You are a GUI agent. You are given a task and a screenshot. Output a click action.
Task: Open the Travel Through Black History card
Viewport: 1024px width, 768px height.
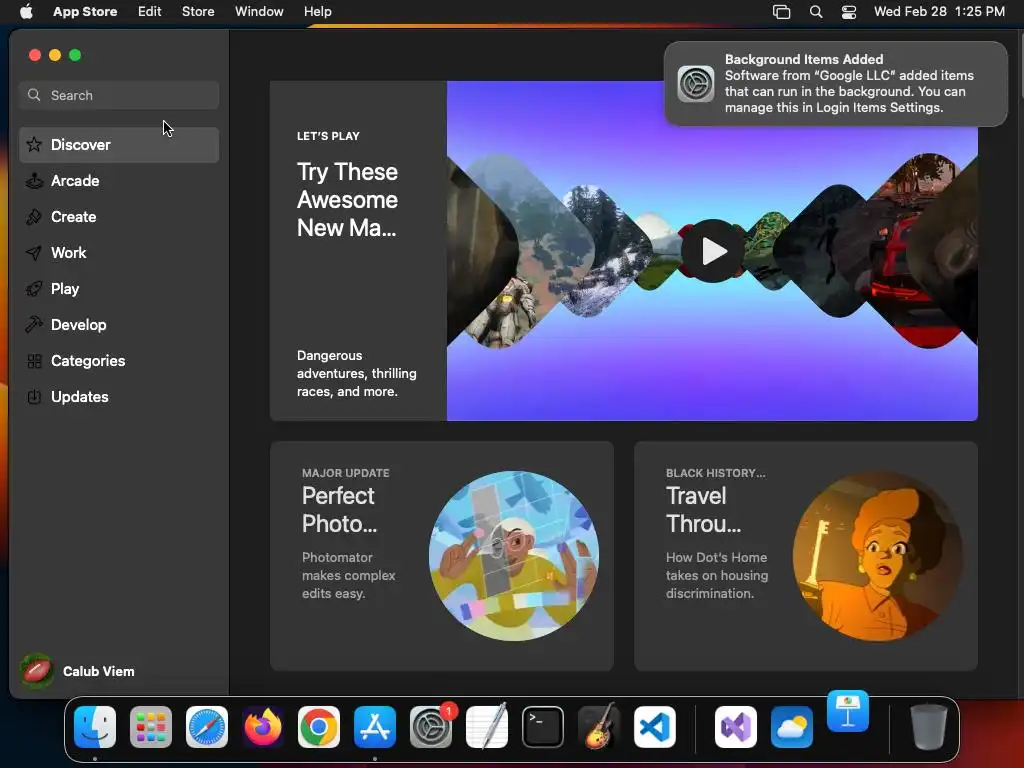click(806, 556)
